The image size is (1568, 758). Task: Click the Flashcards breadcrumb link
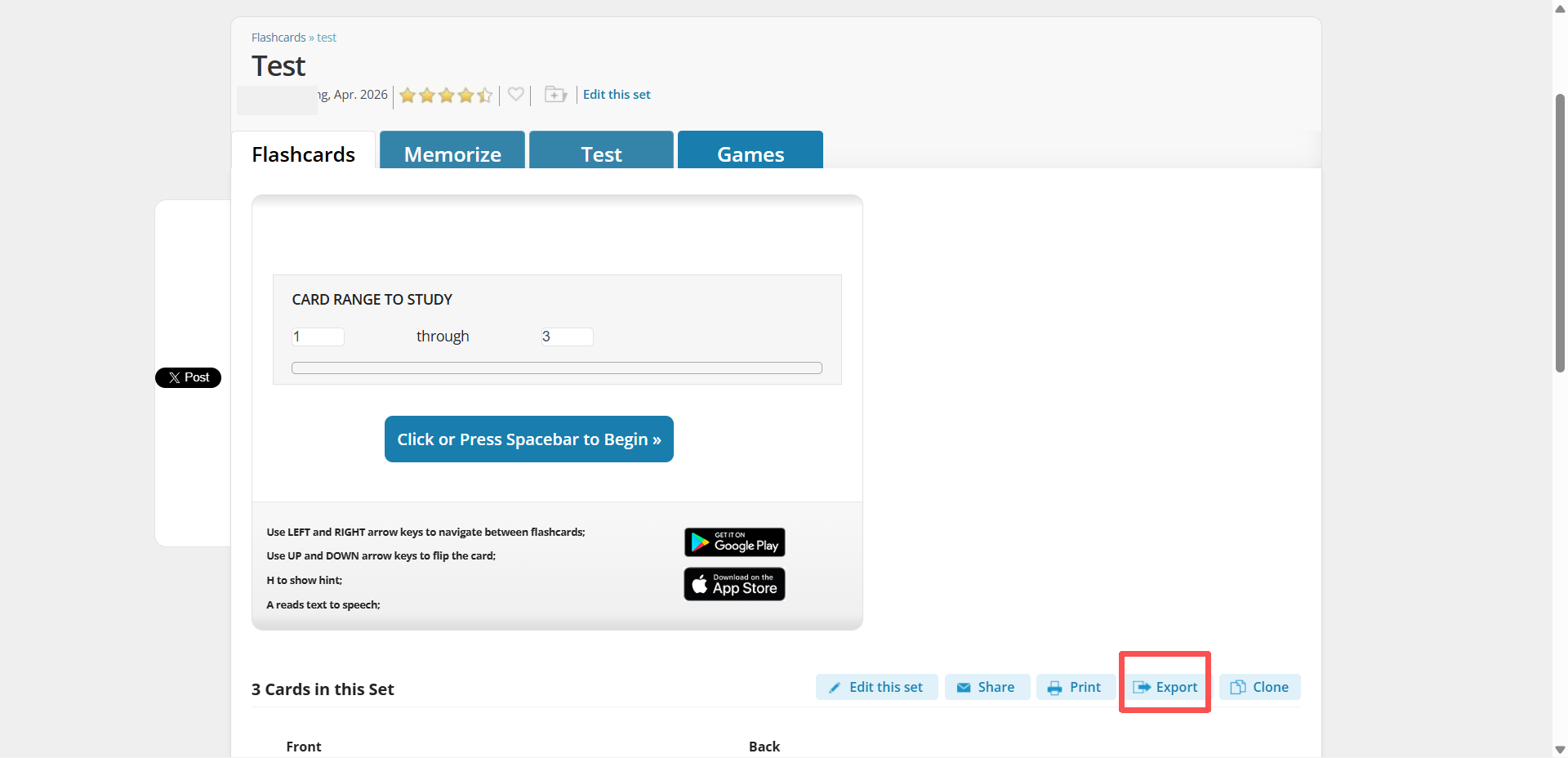pos(278,38)
